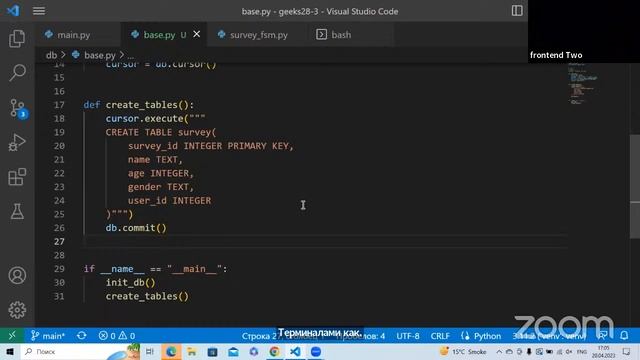Click line number 27 in gutter
Image resolution: width=640 pixels, height=360 pixels.
pos(59,242)
